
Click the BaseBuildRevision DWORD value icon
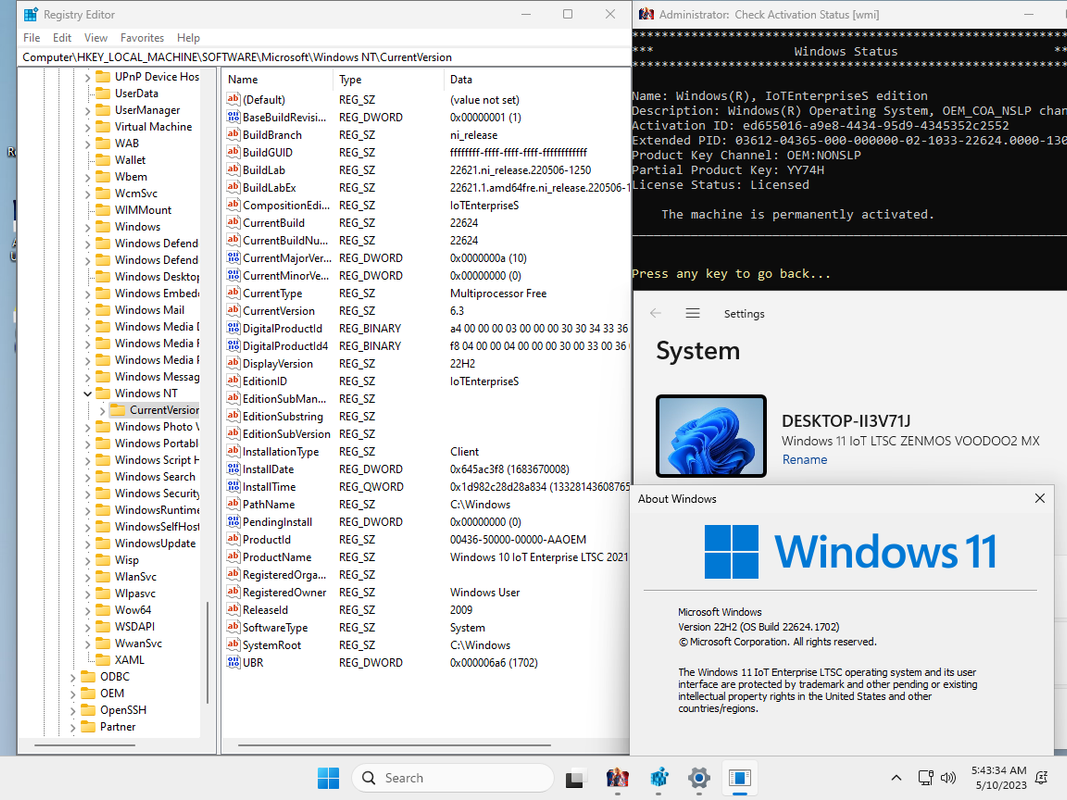[x=233, y=117]
